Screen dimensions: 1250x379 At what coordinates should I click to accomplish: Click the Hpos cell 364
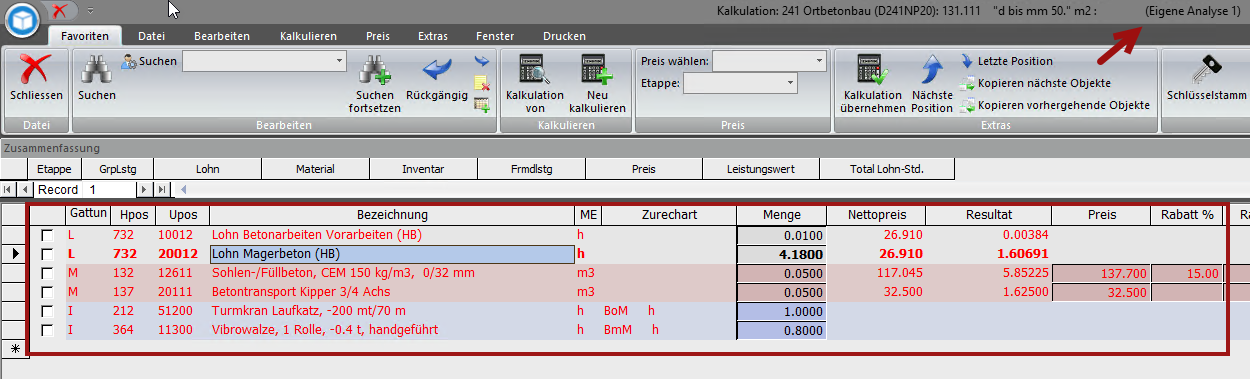[132, 330]
